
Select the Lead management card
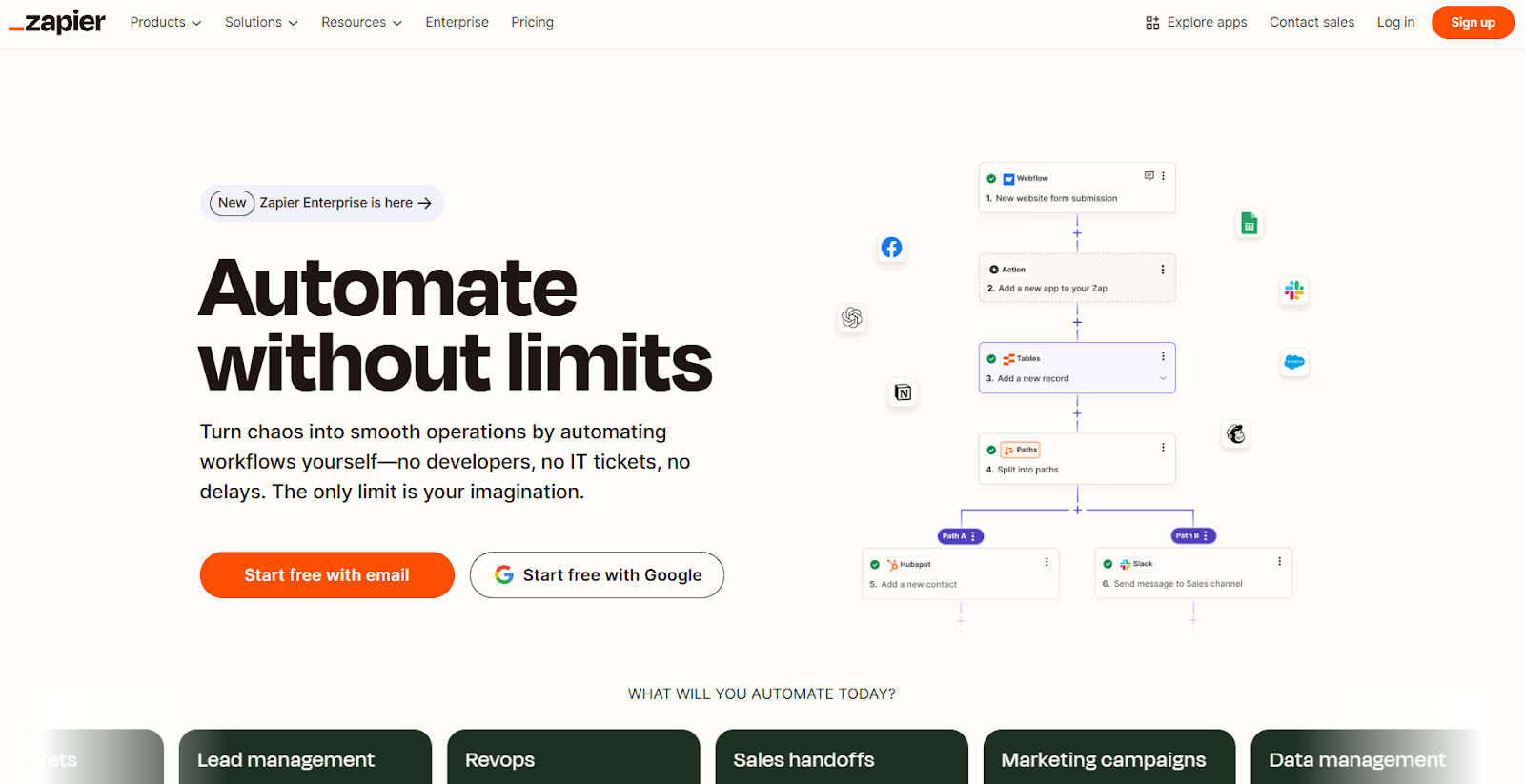tap(305, 757)
